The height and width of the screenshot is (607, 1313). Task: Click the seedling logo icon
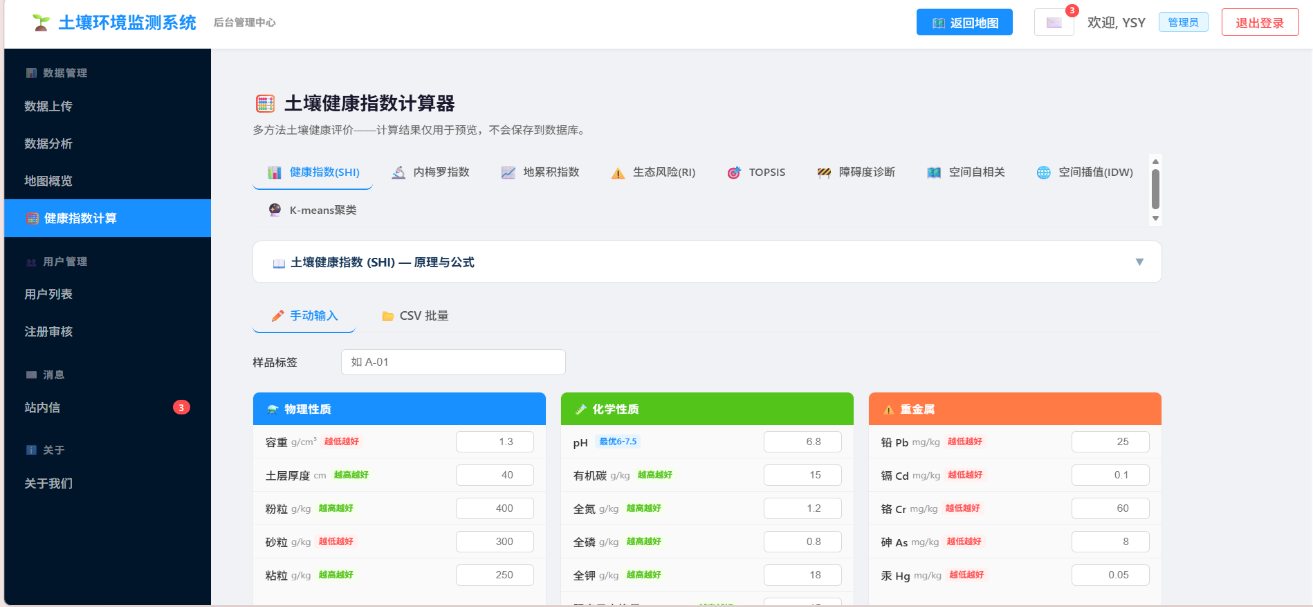pos(40,22)
